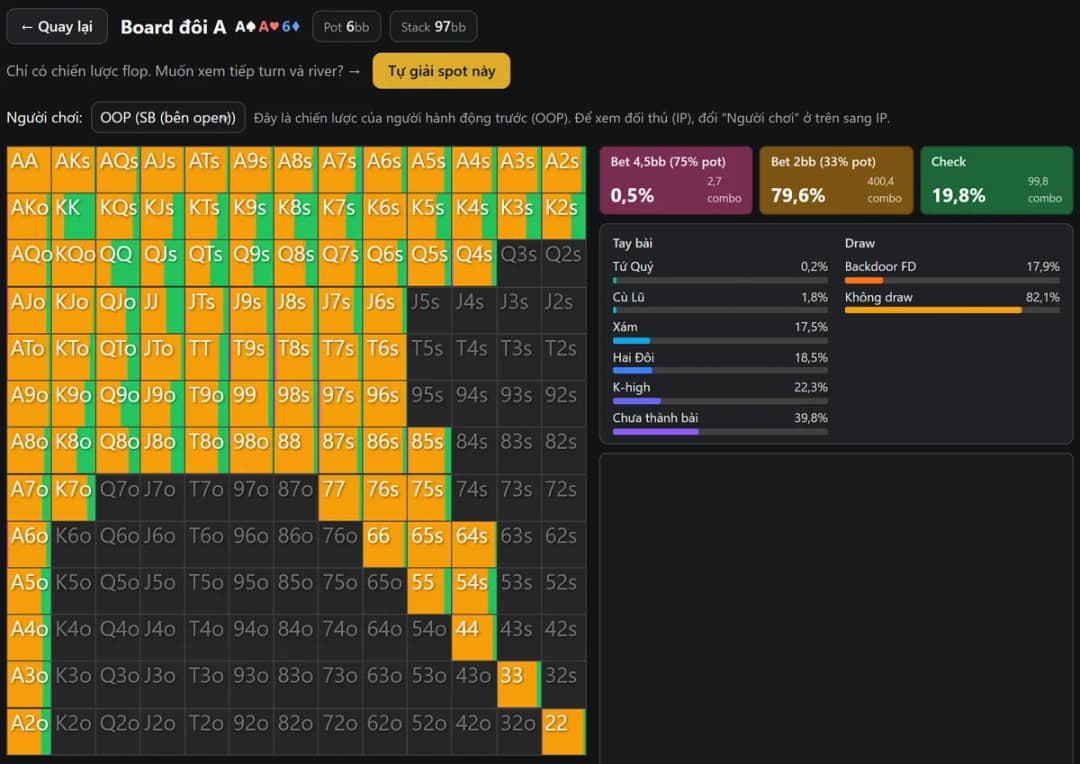Select the Bet 4,5bb (75% pot) card
Screen dimensions: 1080x764
point(676,180)
